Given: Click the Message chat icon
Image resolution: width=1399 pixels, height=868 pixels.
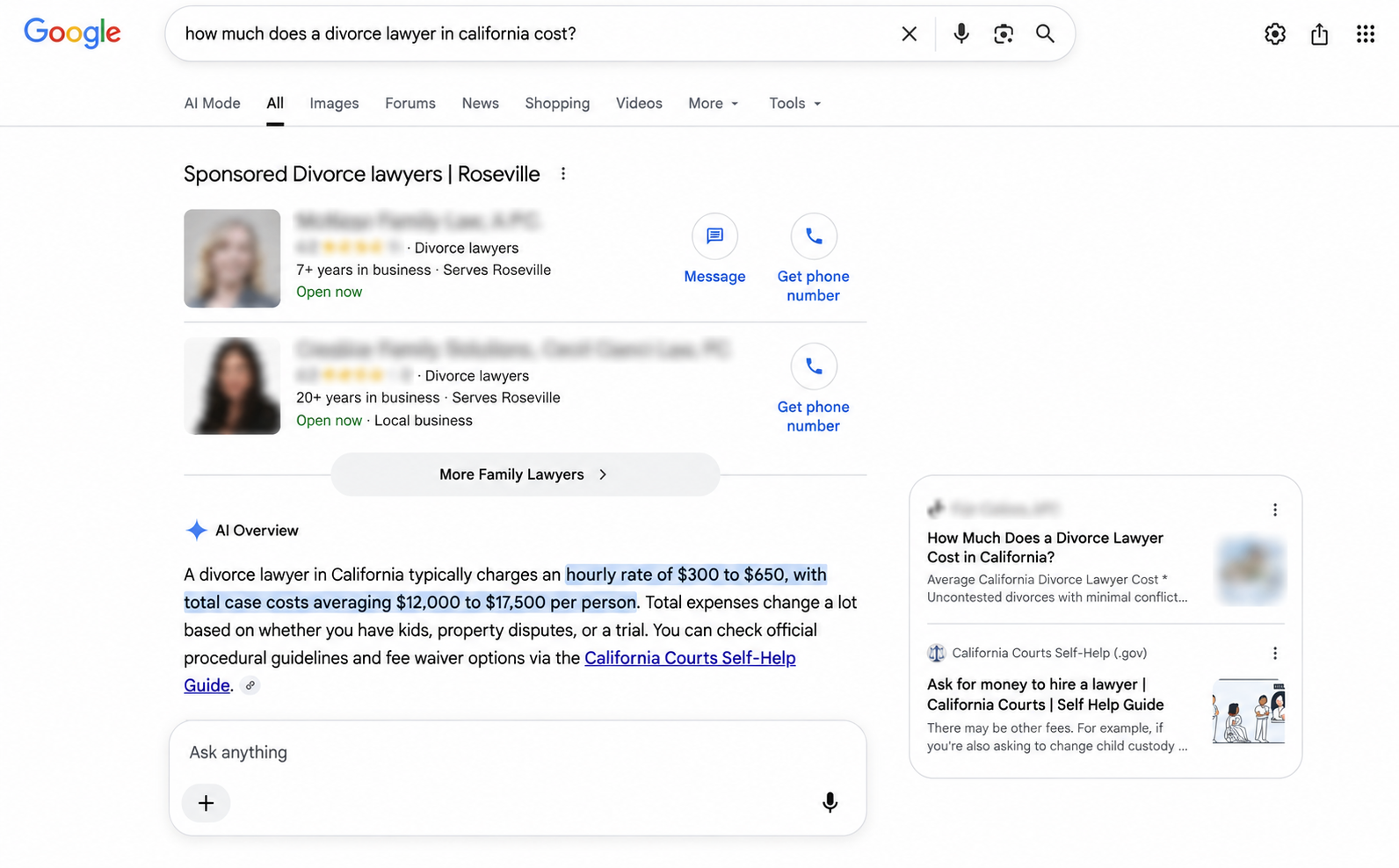Looking at the screenshot, I should (714, 235).
